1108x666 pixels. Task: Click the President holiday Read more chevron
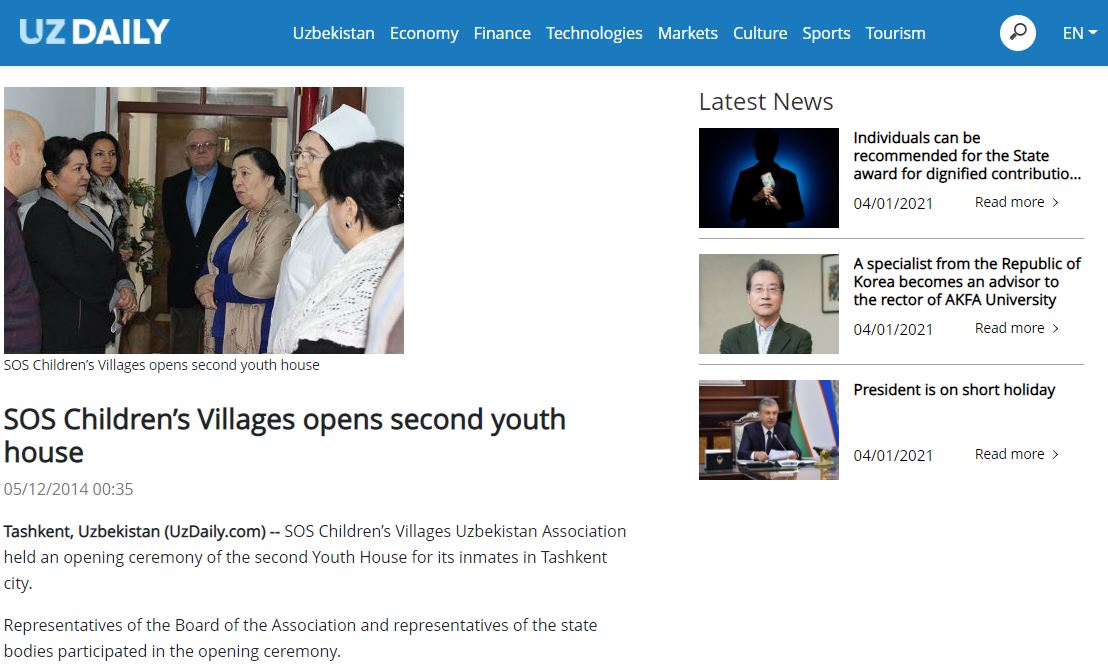pyautogui.click(x=1056, y=454)
